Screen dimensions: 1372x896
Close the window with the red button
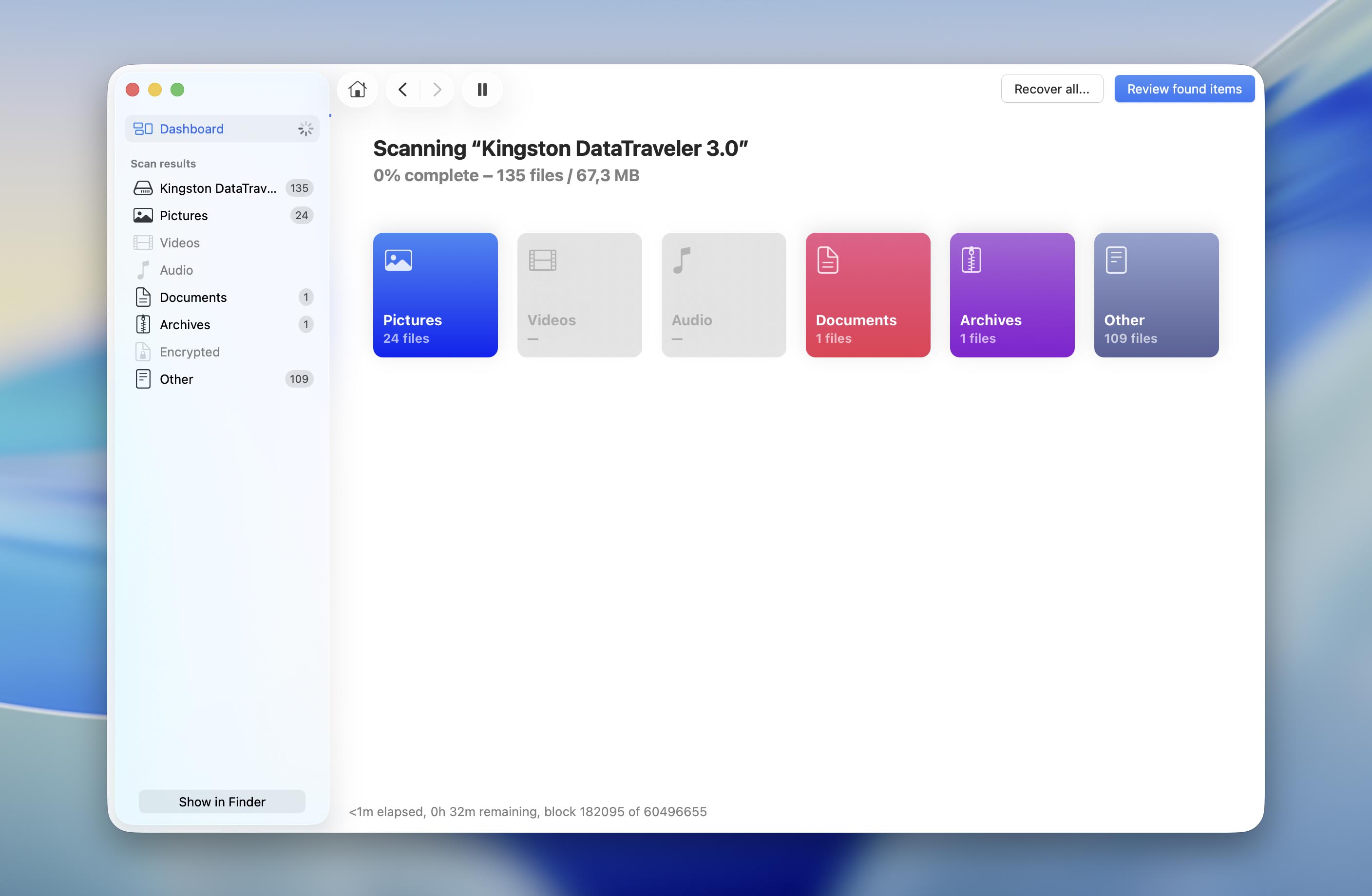coord(133,90)
